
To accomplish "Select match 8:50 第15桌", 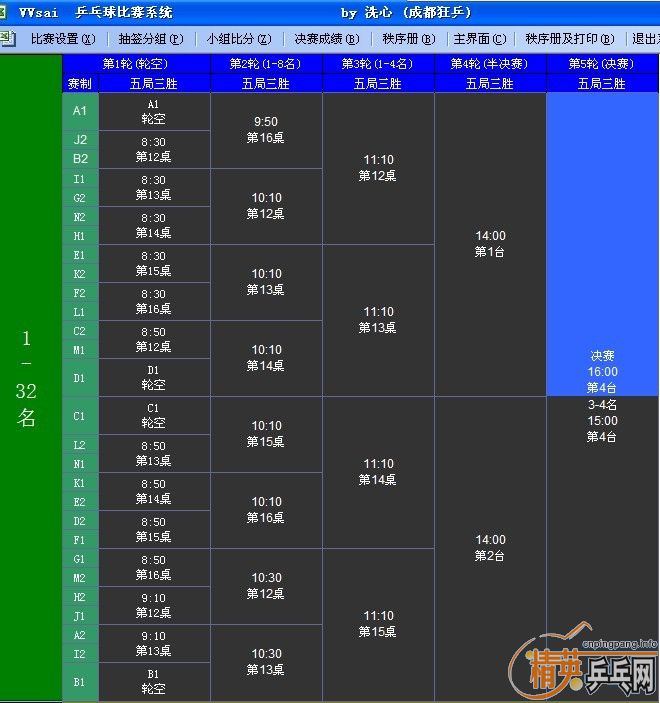I will 154,529.
